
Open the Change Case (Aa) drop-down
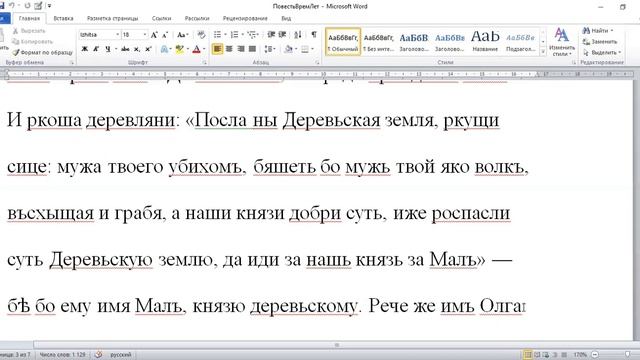tap(182, 35)
